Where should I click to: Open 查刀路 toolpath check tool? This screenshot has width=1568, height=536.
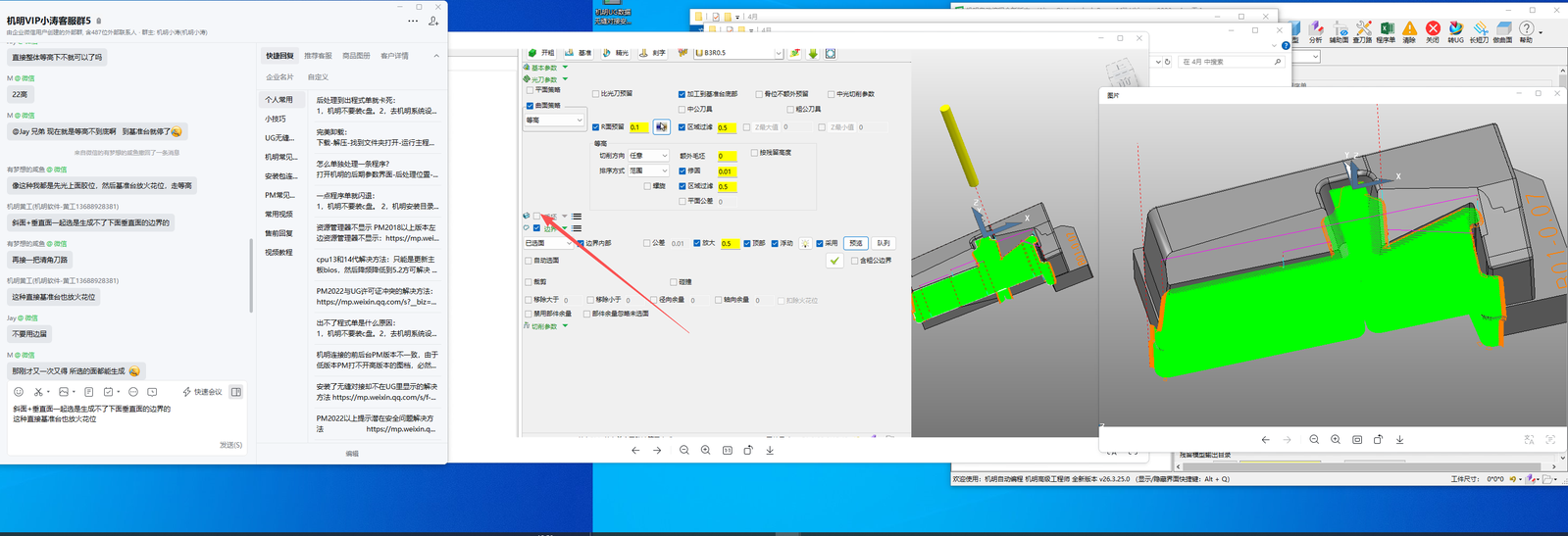click(1363, 32)
